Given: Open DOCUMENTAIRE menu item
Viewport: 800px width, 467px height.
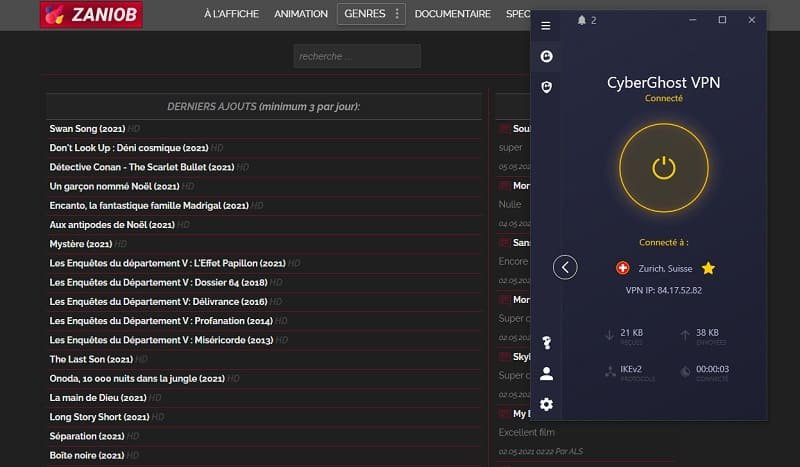Looking at the screenshot, I should pos(453,14).
